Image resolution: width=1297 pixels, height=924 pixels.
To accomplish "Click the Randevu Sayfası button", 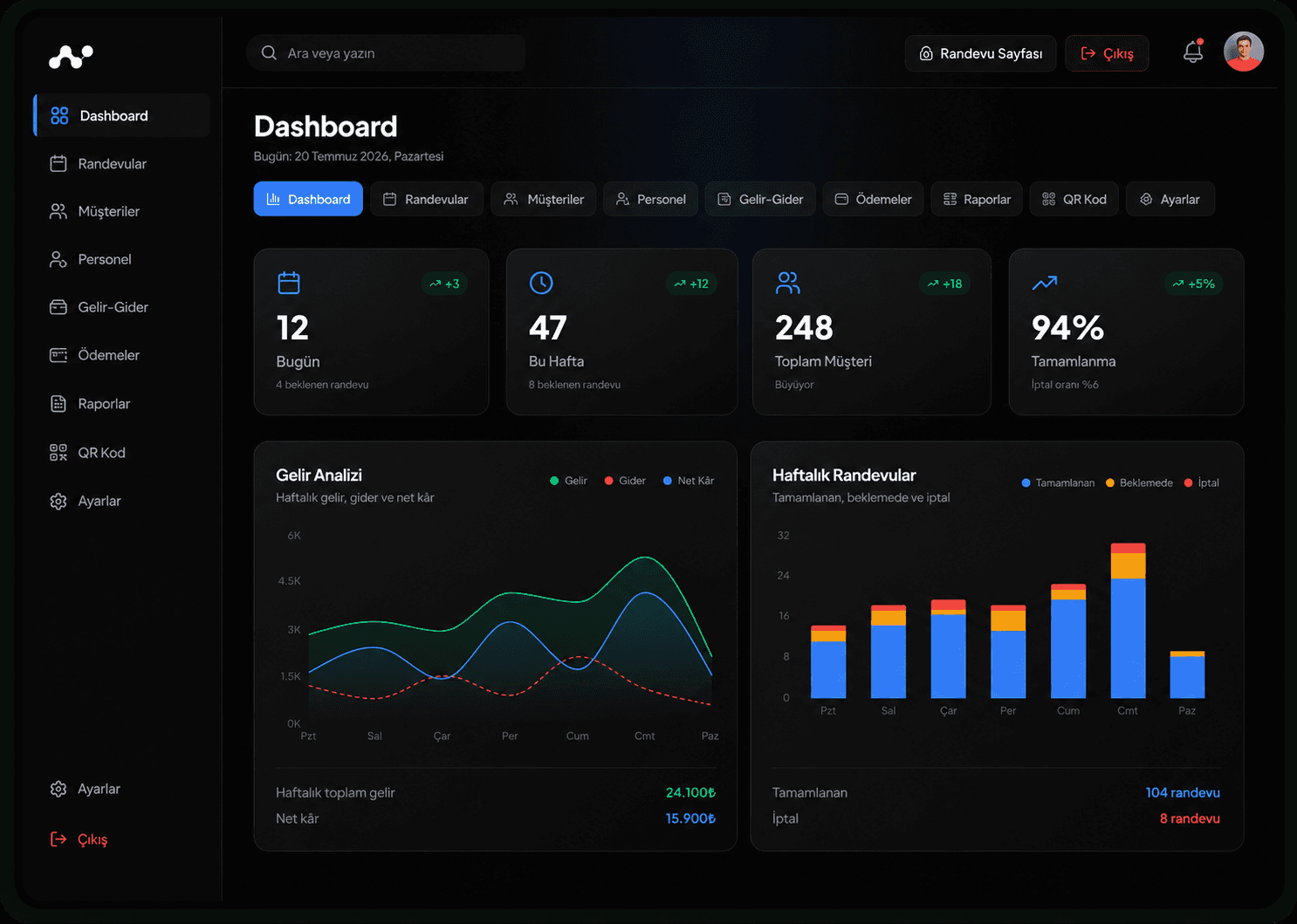I will [980, 53].
